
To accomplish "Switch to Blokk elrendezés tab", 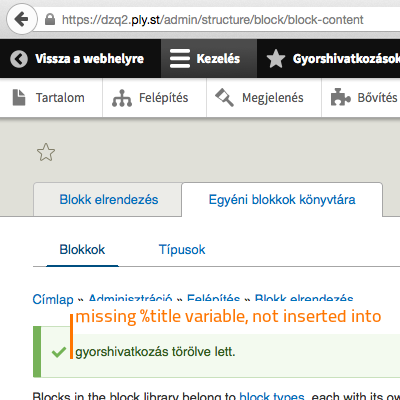I will click(108, 200).
